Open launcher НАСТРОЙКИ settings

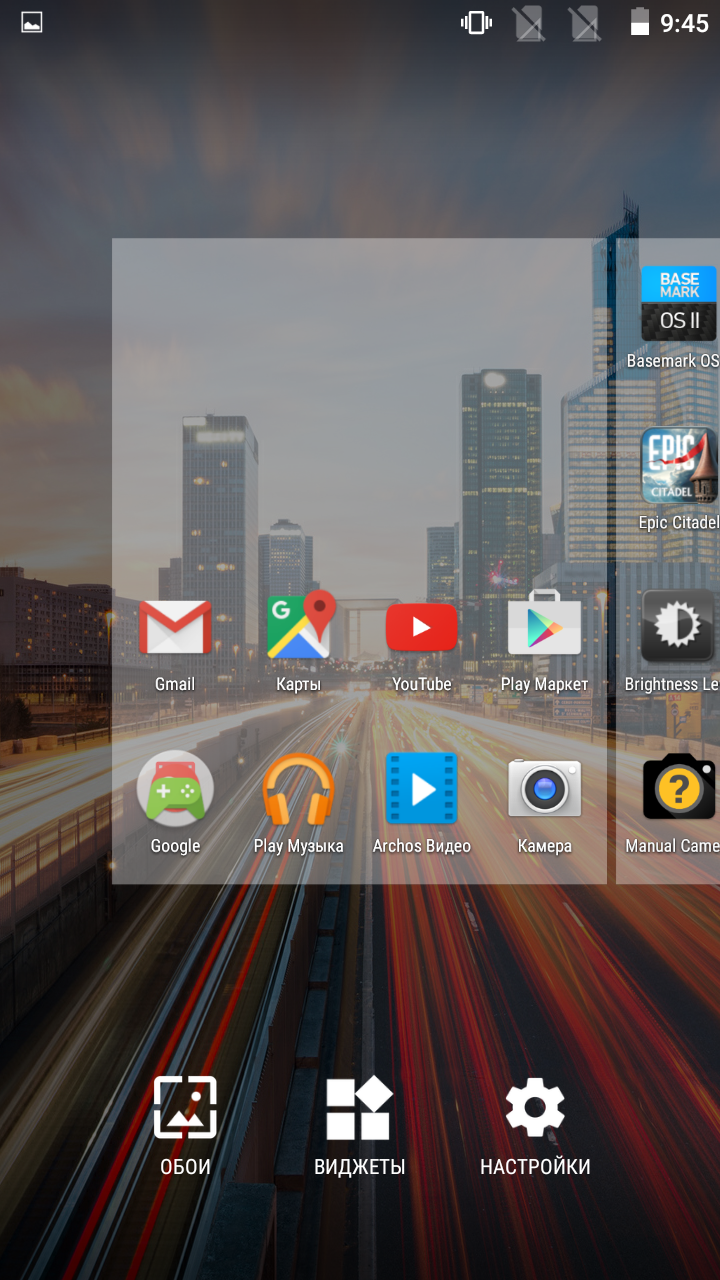point(535,1127)
